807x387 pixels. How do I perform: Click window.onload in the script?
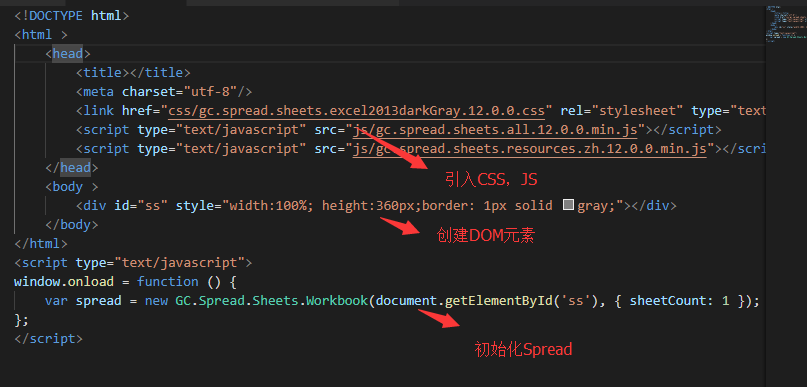tap(64, 282)
